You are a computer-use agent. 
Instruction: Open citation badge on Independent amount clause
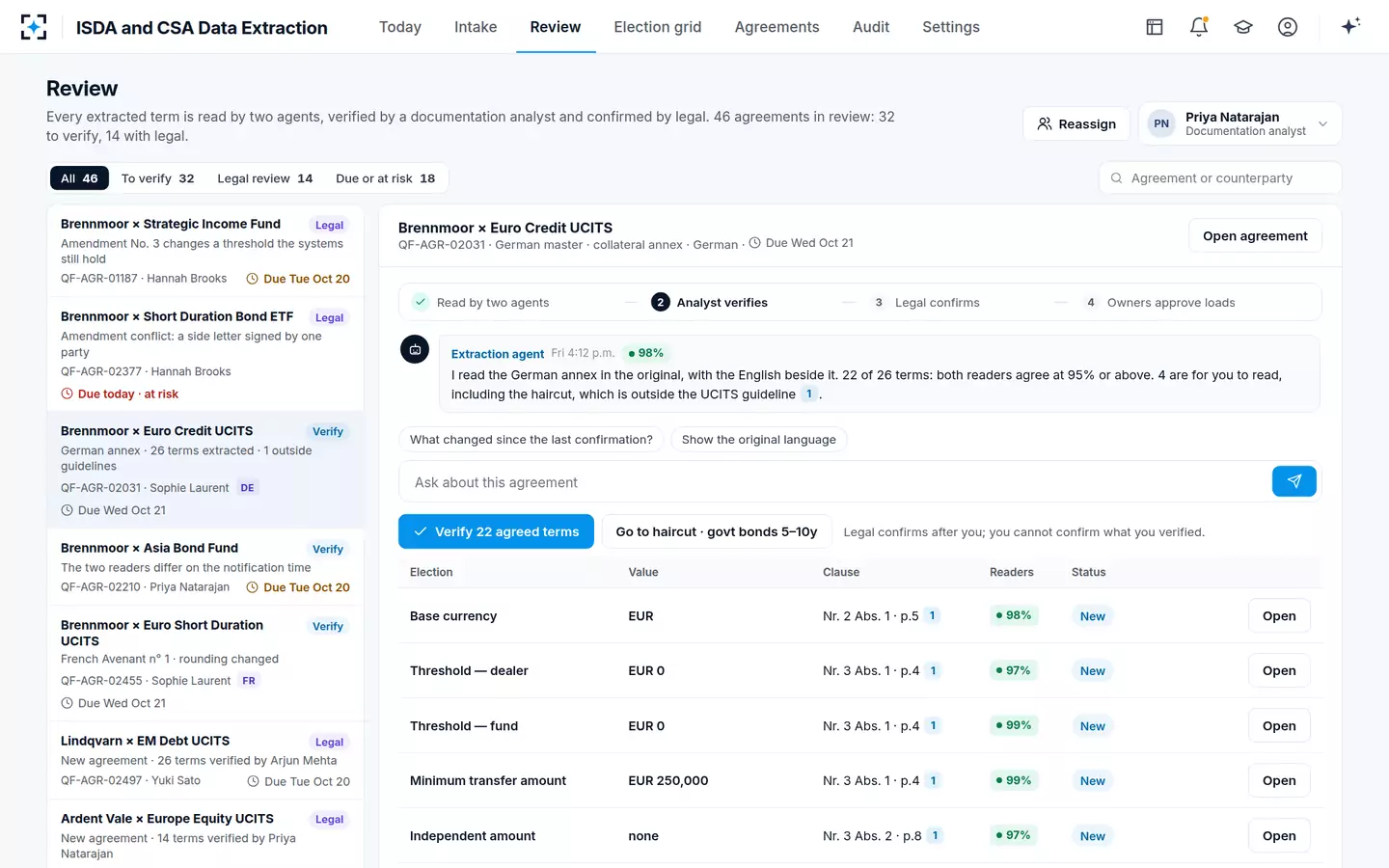point(935,835)
